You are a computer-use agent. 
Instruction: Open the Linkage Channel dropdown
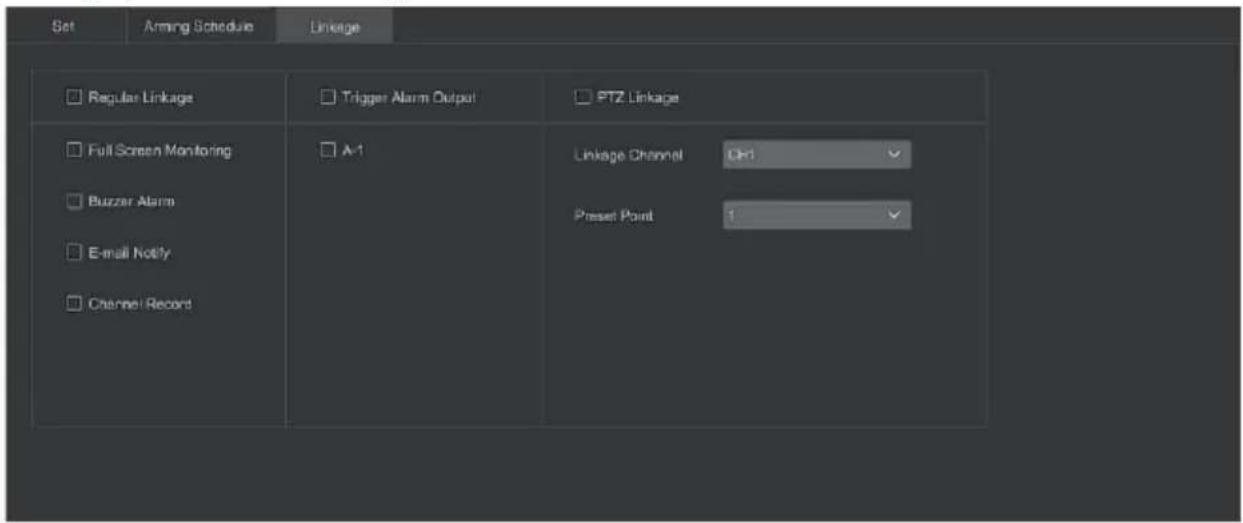pyautogui.click(x=816, y=155)
